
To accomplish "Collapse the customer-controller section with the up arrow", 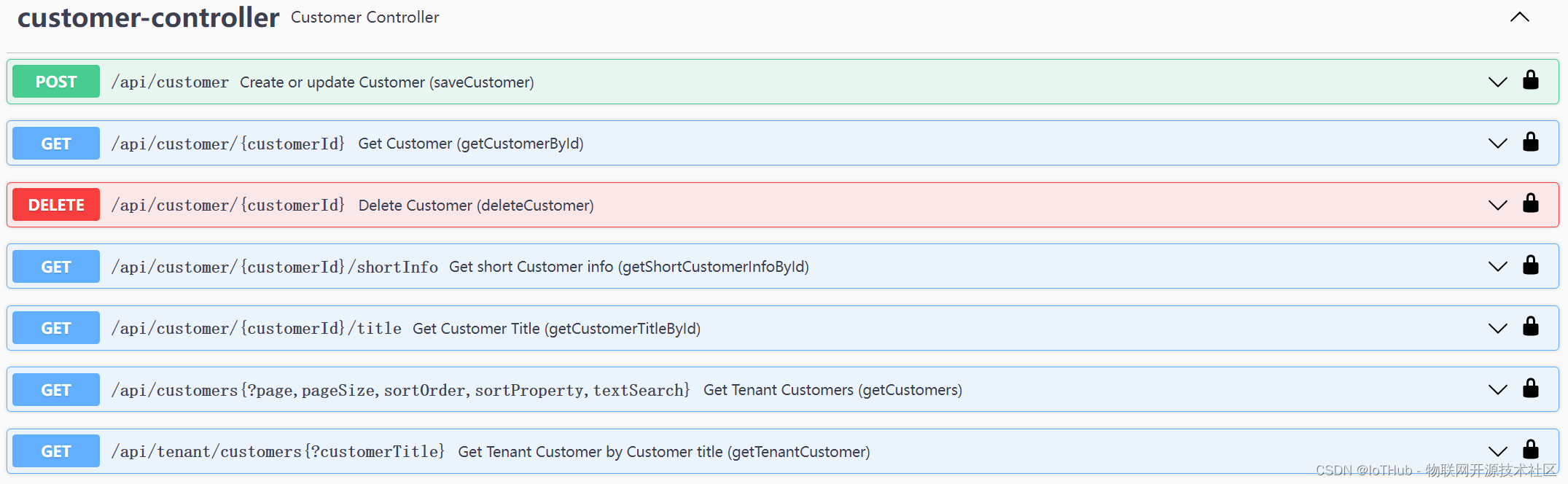I will point(1519,17).
